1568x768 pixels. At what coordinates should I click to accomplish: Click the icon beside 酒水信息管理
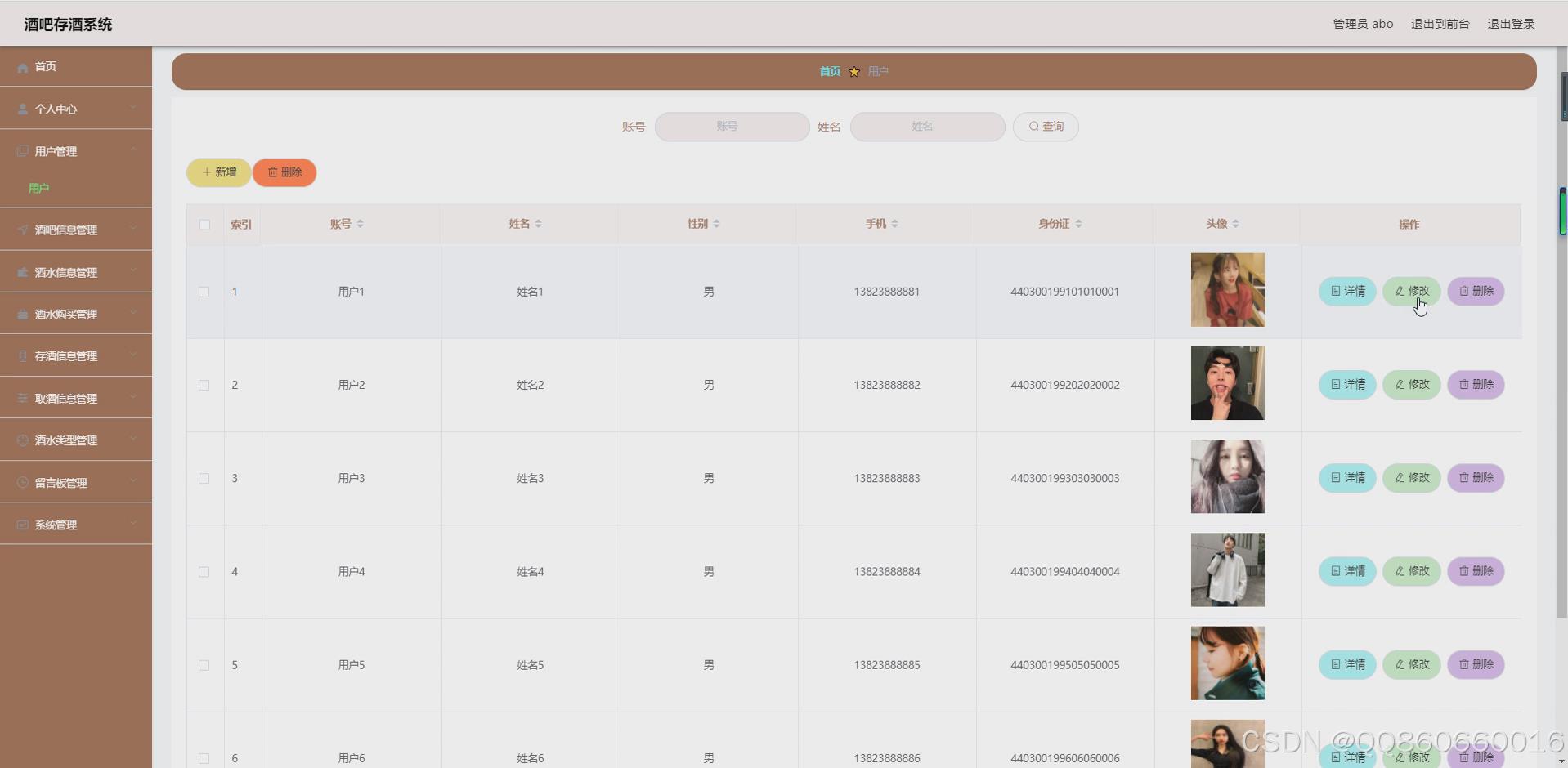23,272
